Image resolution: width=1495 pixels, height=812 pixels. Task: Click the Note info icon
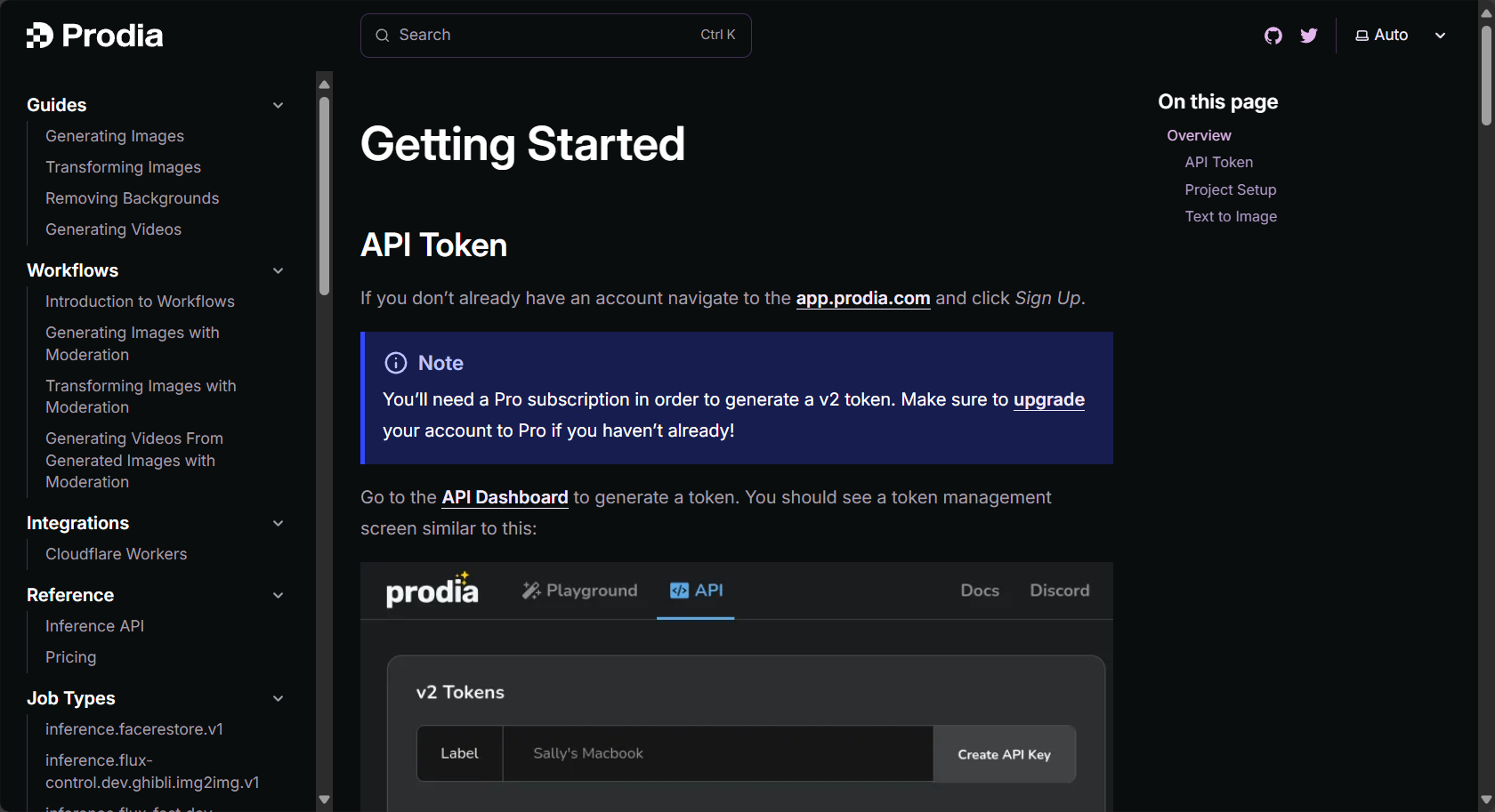[395, 363]
